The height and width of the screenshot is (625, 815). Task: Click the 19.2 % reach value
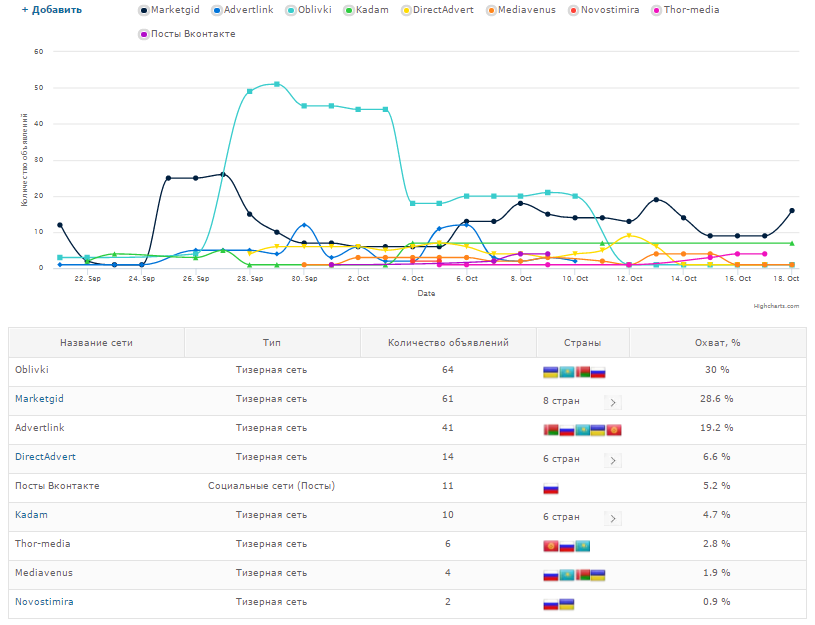(x=717, y=427)
